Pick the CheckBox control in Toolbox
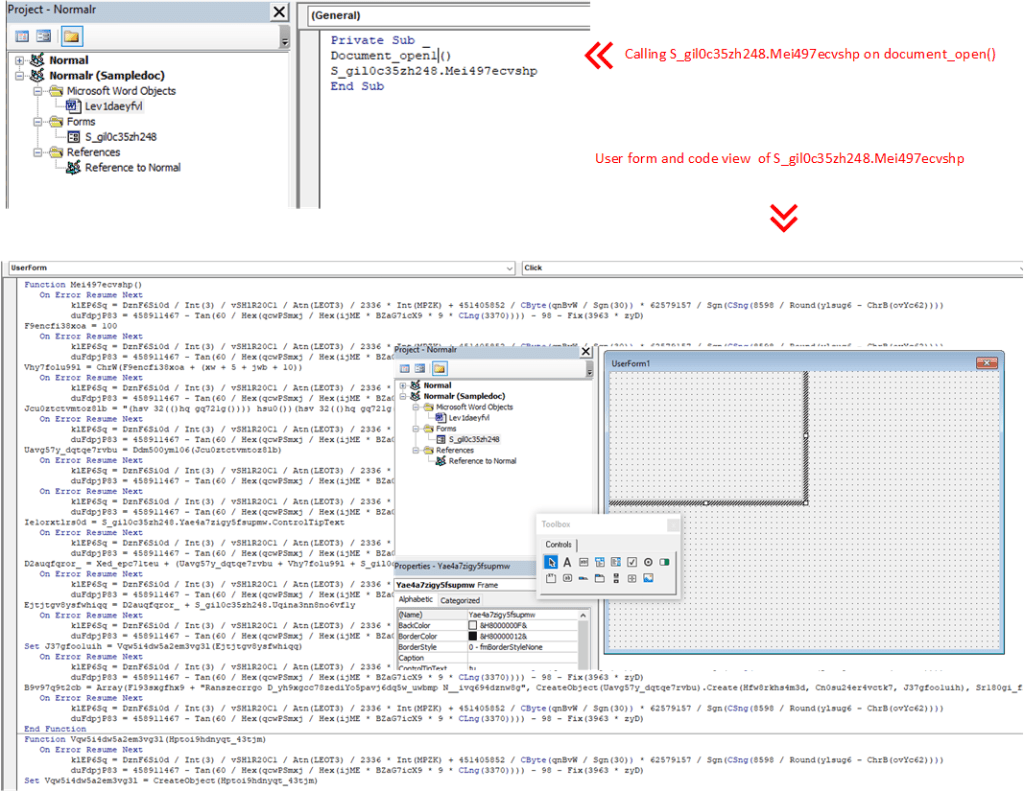The height and width of the screenshot is (791, 1024). coord(631,562)
